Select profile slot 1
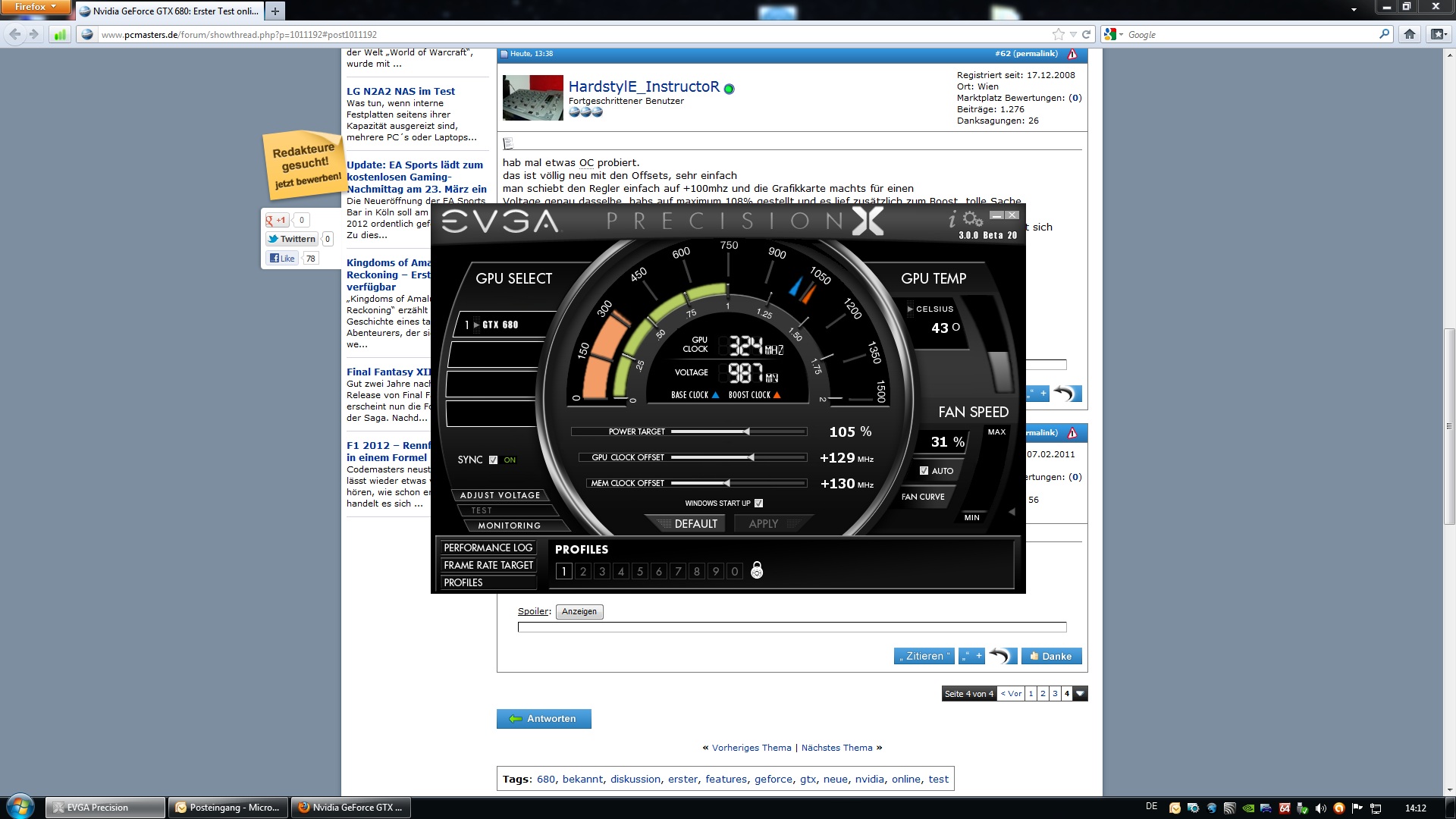This screenshot has height=819, width=1456. tap(563, 571)
